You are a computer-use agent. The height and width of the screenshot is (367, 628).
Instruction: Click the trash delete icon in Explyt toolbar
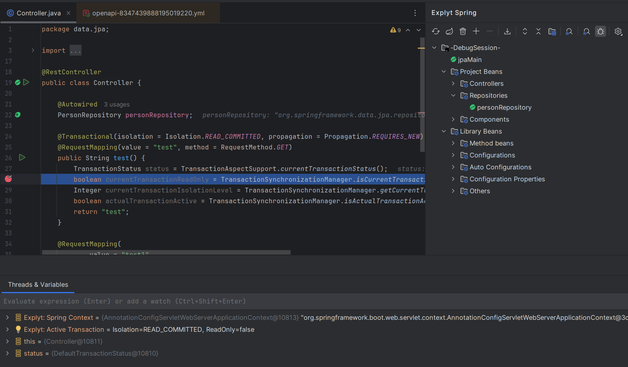pos(463,31)
